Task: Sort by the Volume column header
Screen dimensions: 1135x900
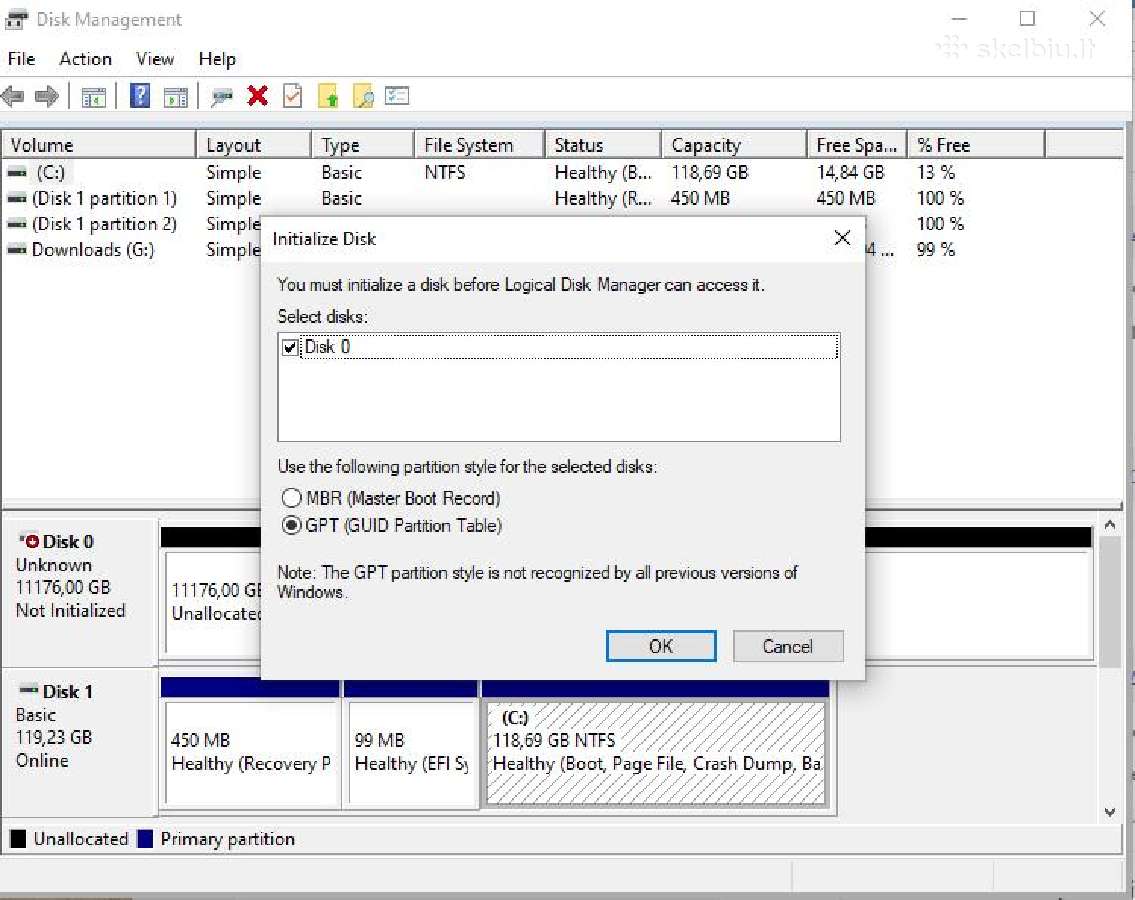Action: tap(99, 145)
